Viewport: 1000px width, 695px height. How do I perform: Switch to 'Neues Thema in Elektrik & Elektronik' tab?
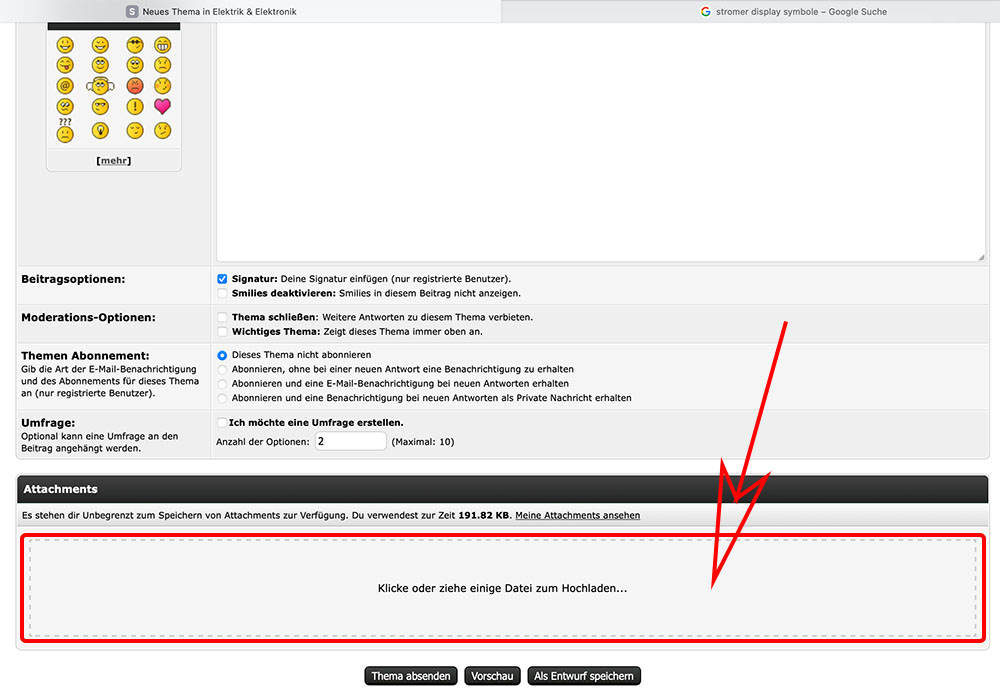point(250,12)
